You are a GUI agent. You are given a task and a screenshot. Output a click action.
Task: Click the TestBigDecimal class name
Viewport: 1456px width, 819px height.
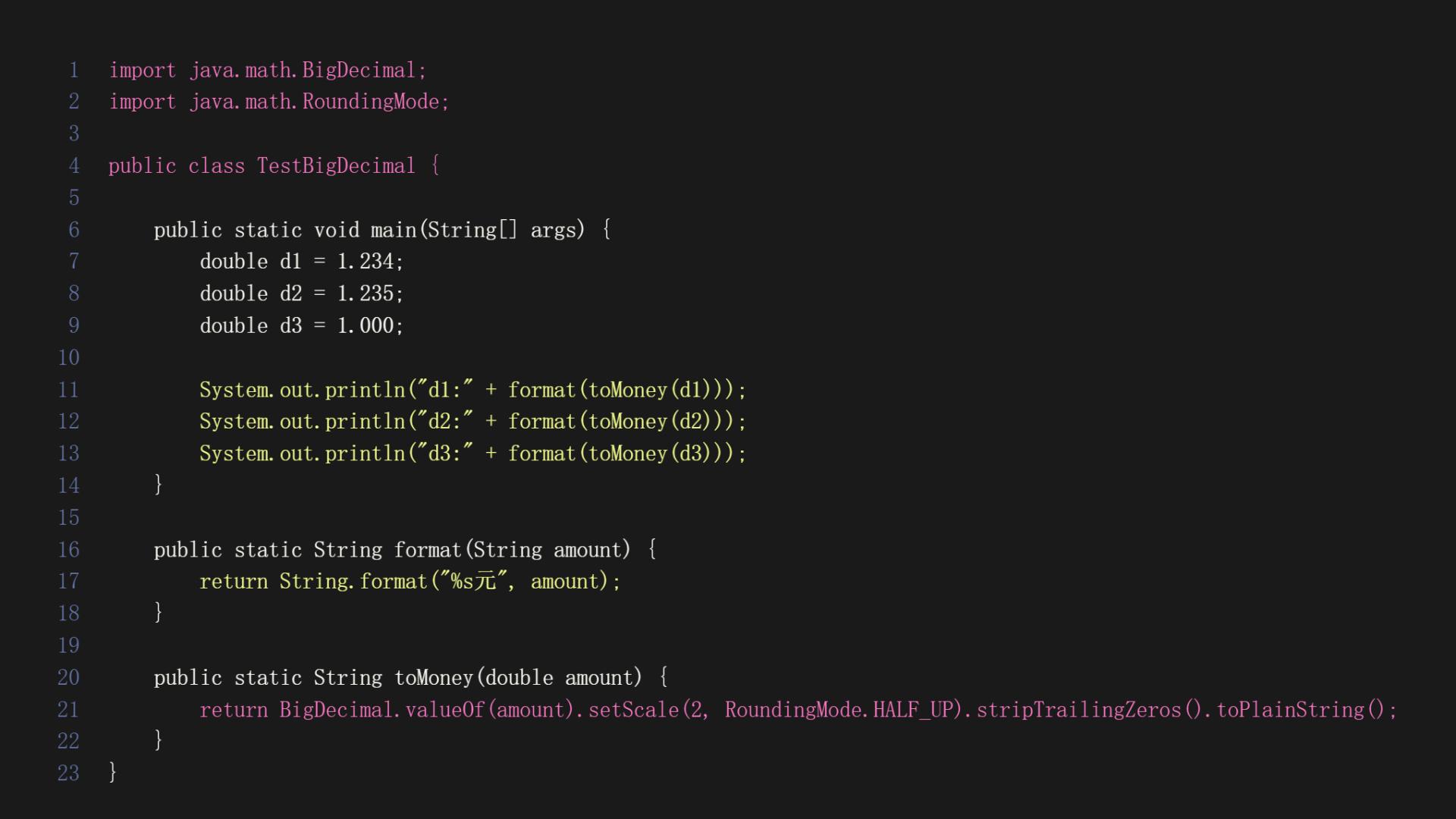click(x=336, y=166)
